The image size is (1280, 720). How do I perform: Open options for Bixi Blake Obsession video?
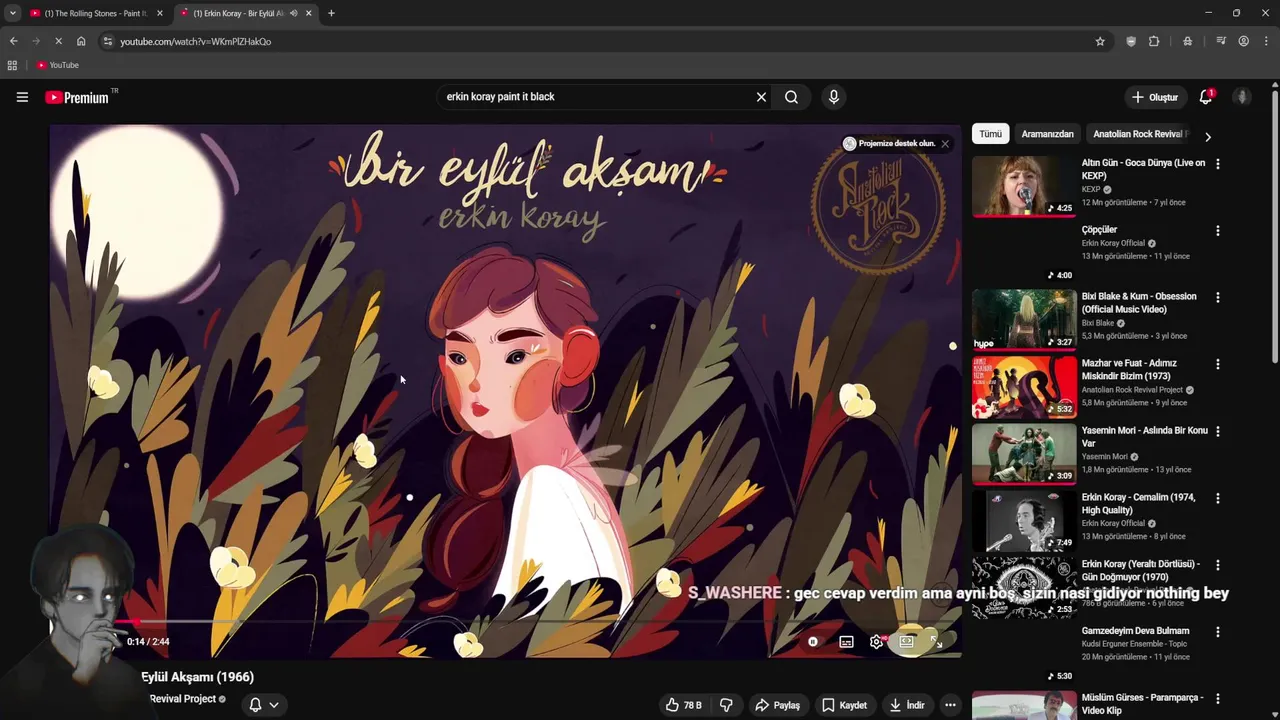[1217, 297]
